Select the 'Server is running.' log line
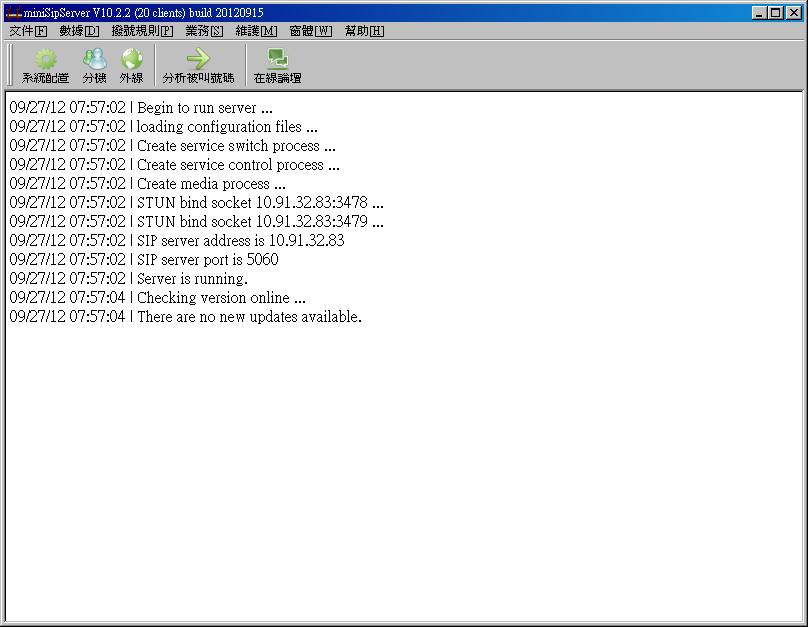Viewport: 808px width, 627px height. pyautogui.click(x=129, y=279)
